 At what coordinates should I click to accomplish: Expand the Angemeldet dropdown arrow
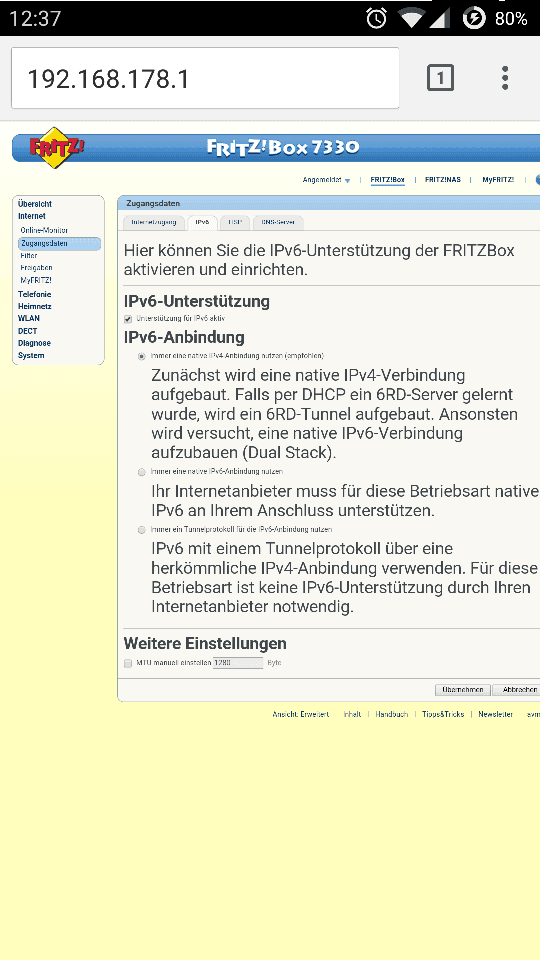pyautogui.click(x=348, y=181)
